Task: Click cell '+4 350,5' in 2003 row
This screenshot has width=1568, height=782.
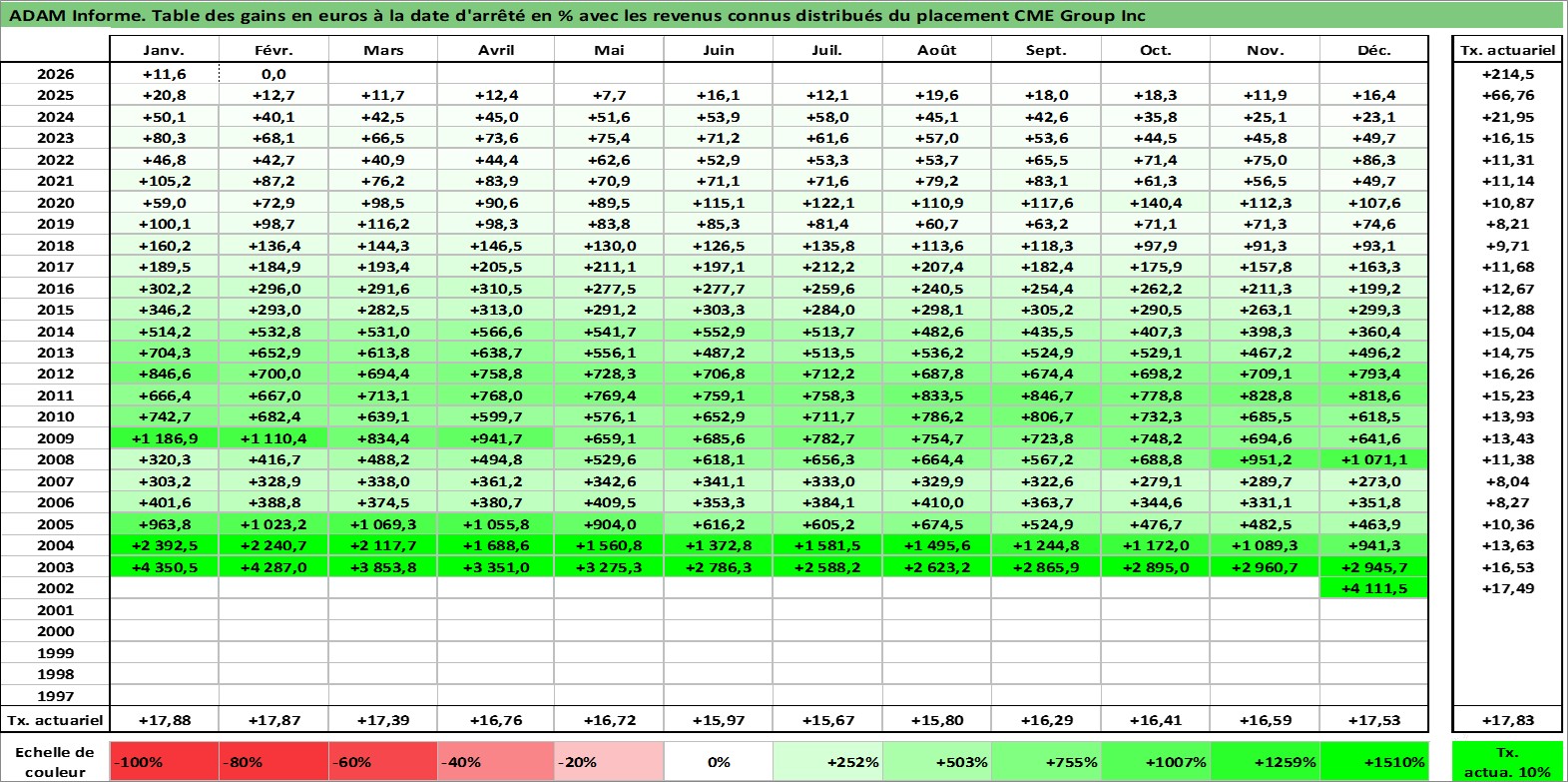Action: (164, 567)
